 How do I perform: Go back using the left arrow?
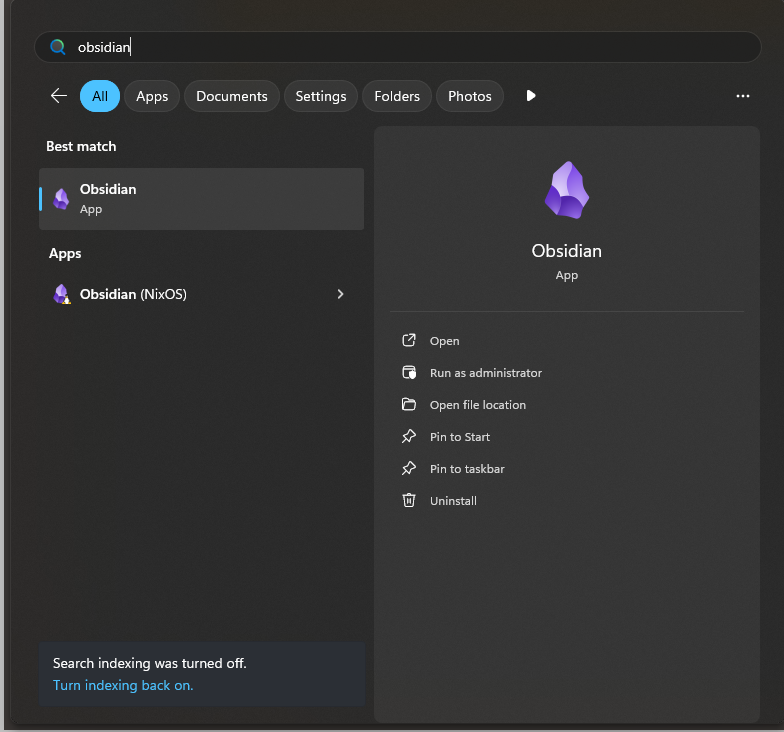pos(59,96)
